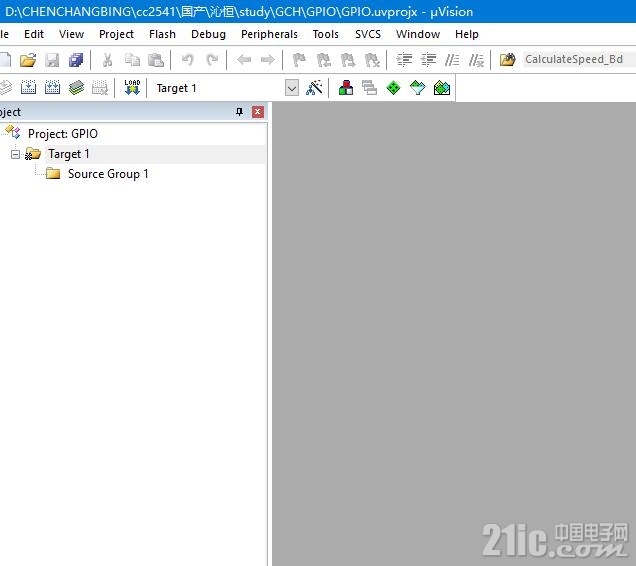
Task: Open the Window menu
Action: (x=418, y=34)
